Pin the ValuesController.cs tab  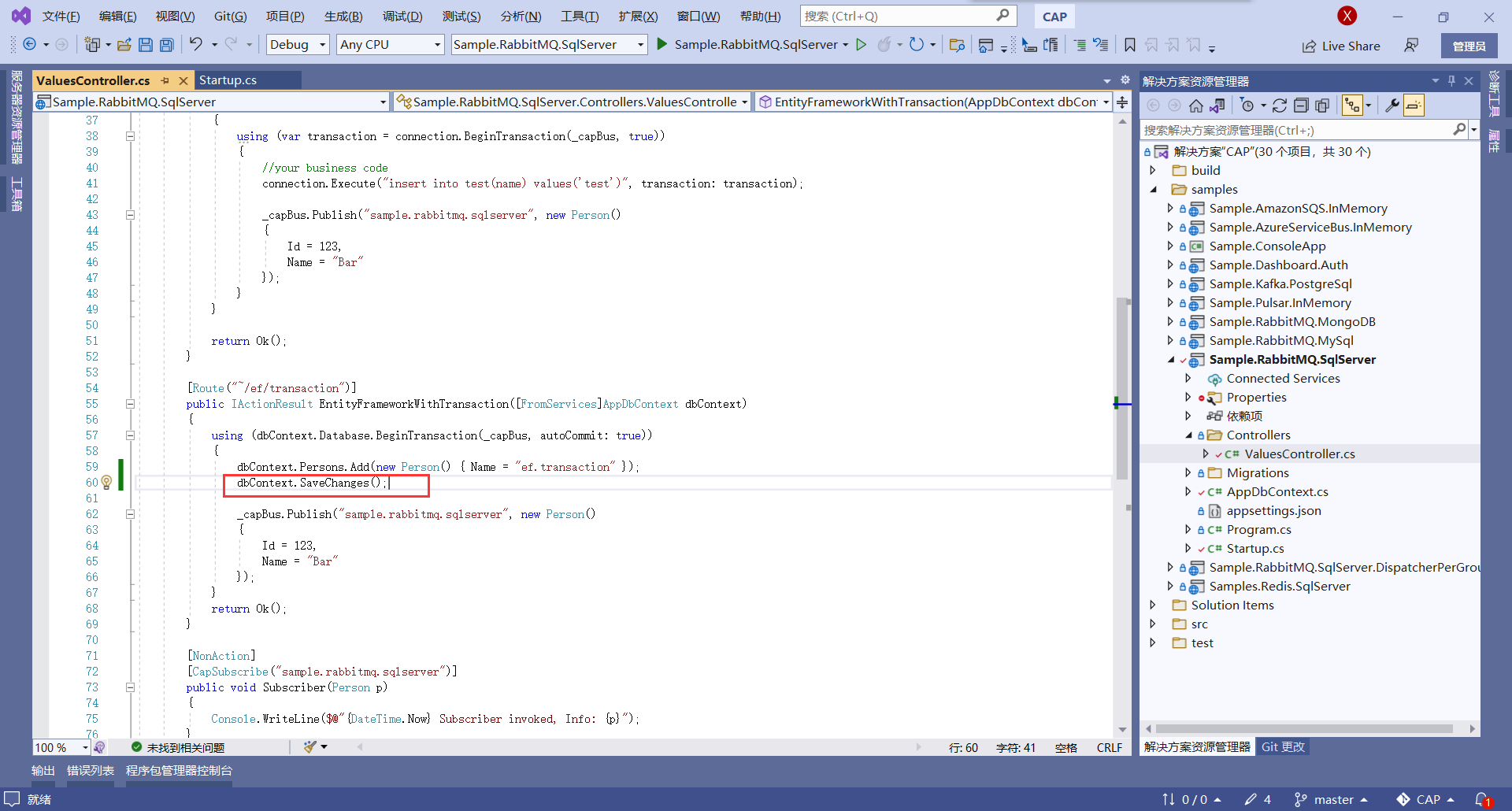click(x=165, y=80)
